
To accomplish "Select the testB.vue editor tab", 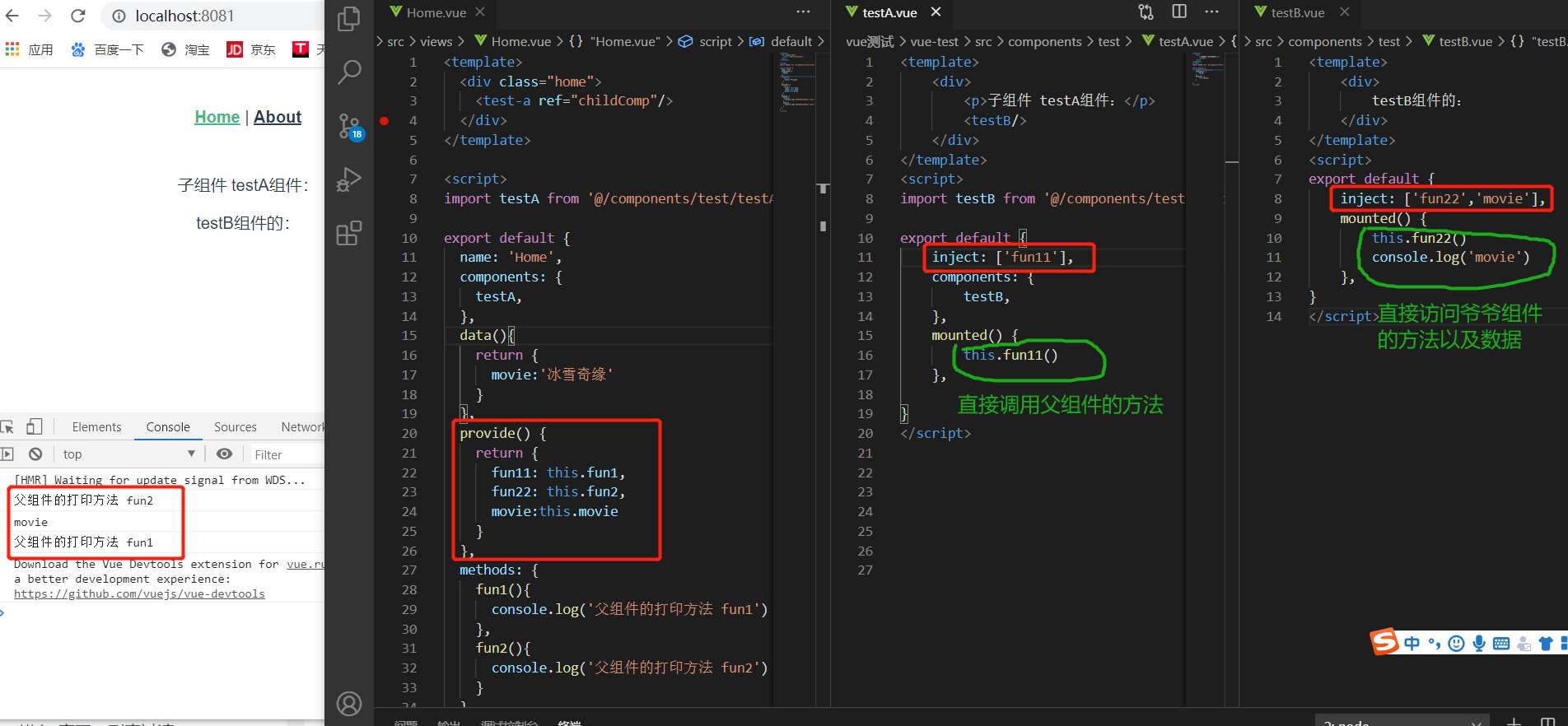I will click(1290, 12).
